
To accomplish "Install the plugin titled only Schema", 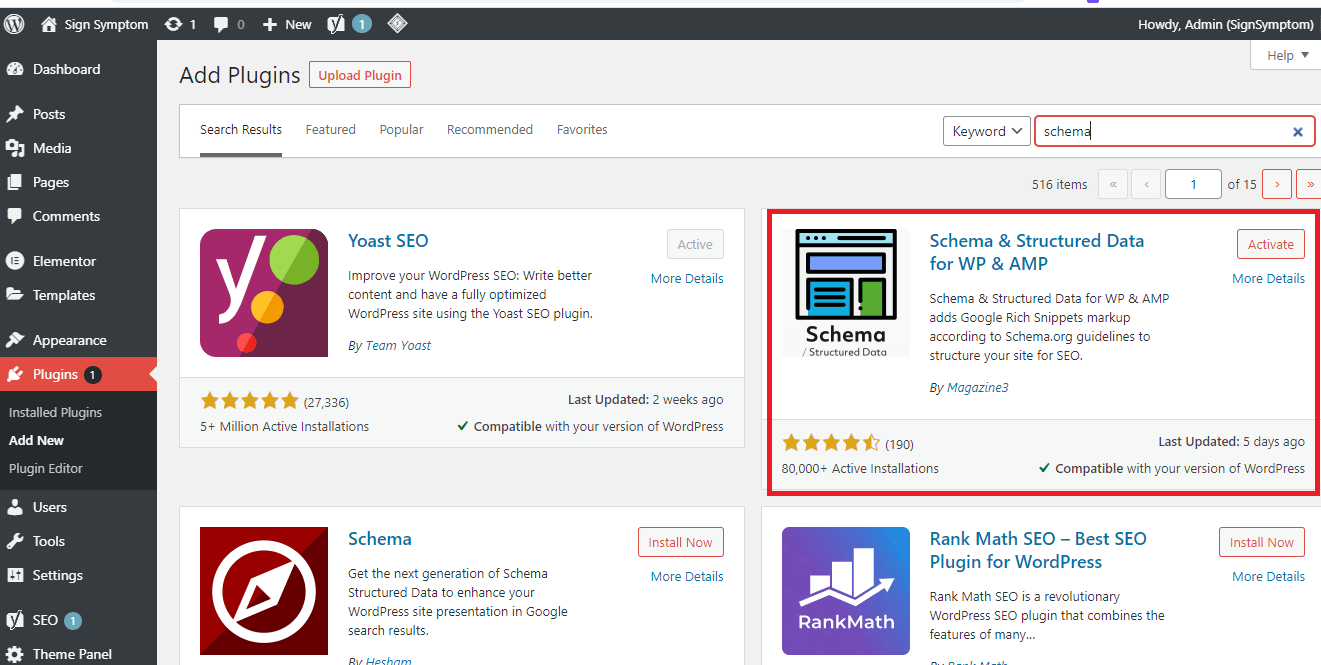I will pyautogui.click(x=681, y=543).
